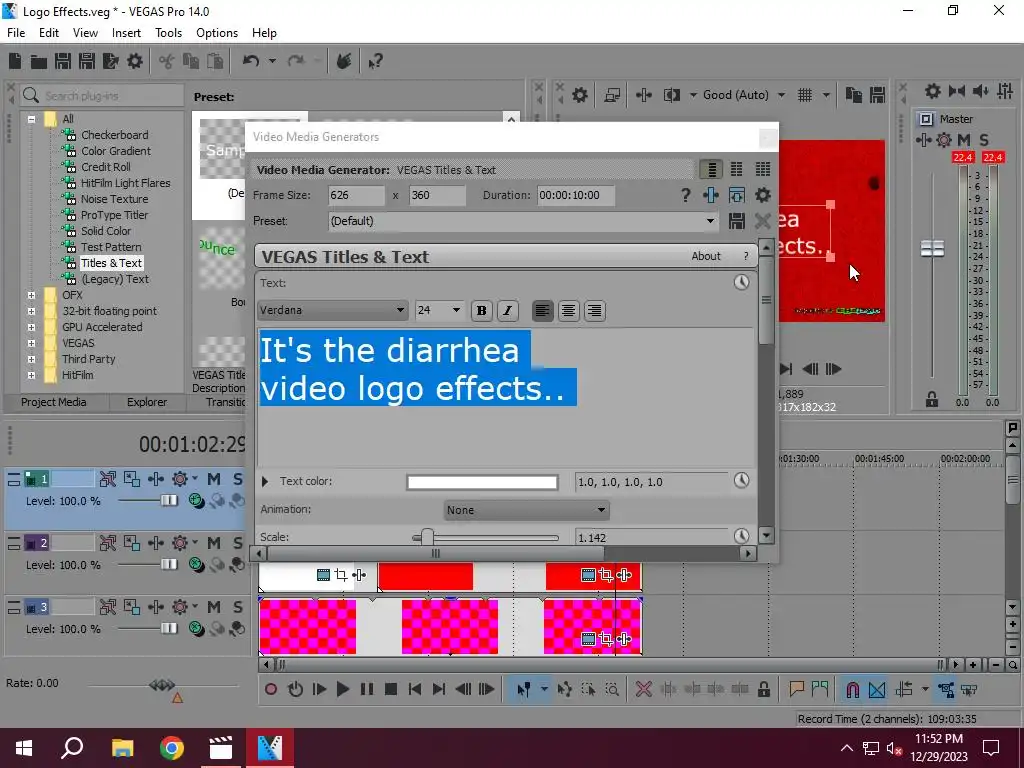Toggle Bold text formatting

pyautogui.click(x=481, y=311)
